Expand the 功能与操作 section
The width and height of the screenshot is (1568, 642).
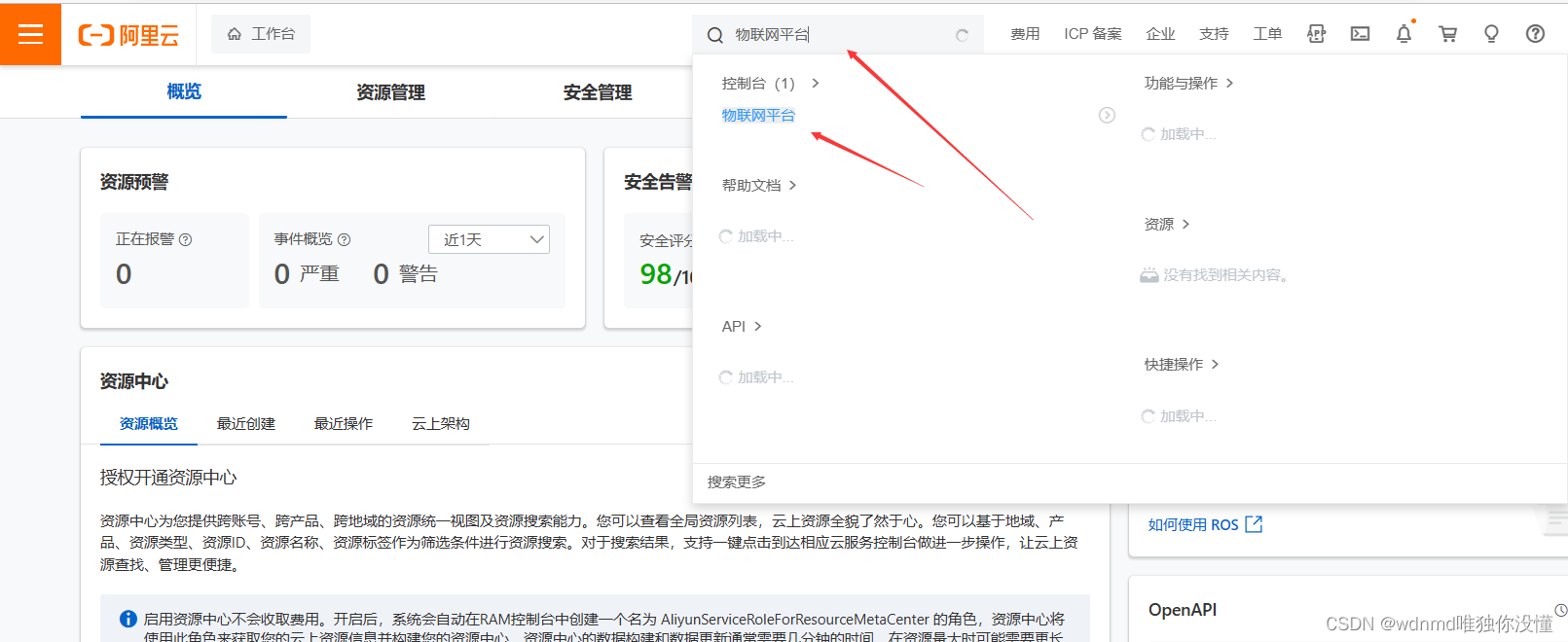(1188, 84)
